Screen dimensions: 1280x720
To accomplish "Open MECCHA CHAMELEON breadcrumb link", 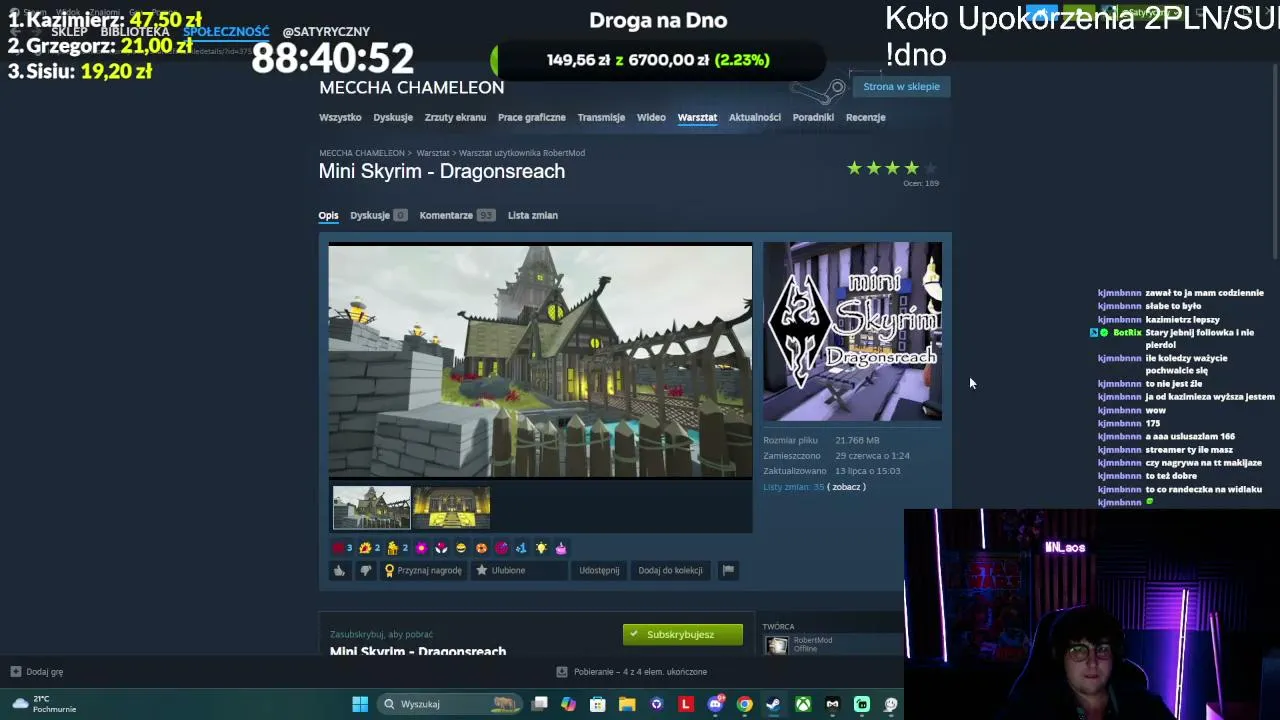I will (362, 153).
